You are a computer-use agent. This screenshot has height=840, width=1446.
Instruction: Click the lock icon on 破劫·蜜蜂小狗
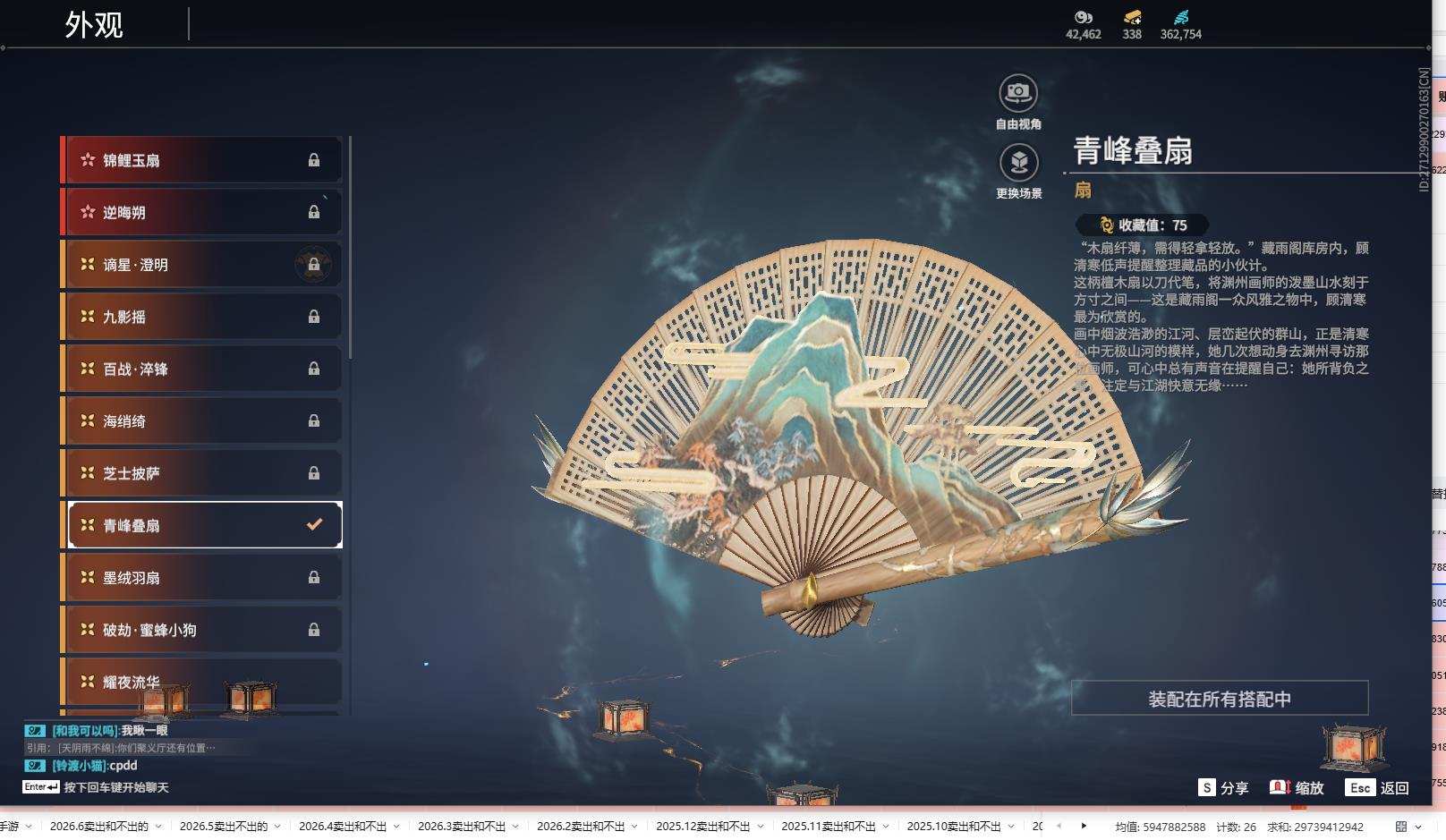pyautogui.click(x=314, y=630)
